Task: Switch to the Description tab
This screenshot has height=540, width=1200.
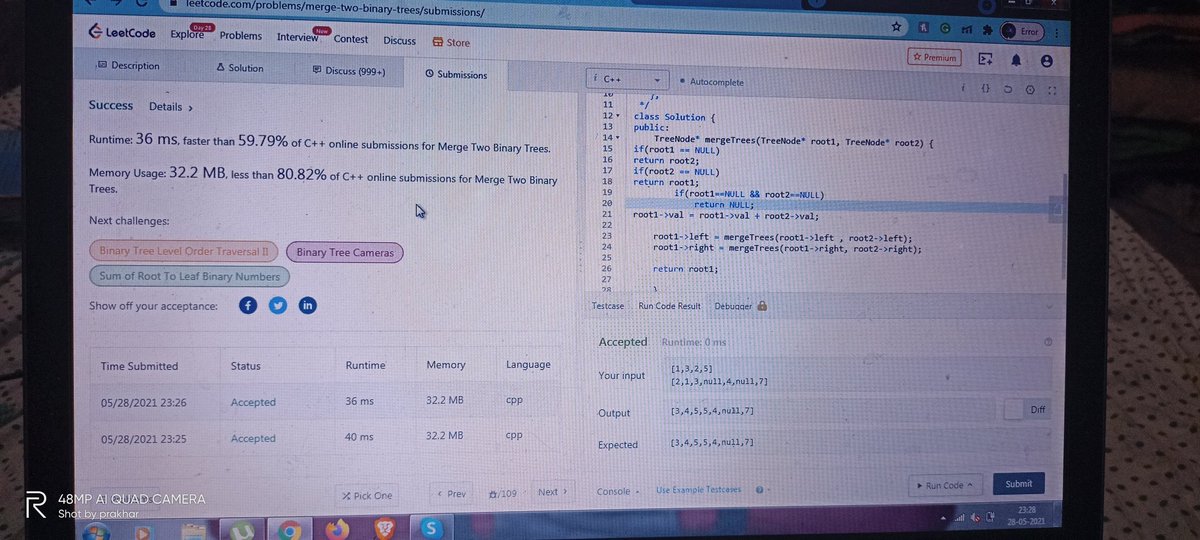Action: 129,66
